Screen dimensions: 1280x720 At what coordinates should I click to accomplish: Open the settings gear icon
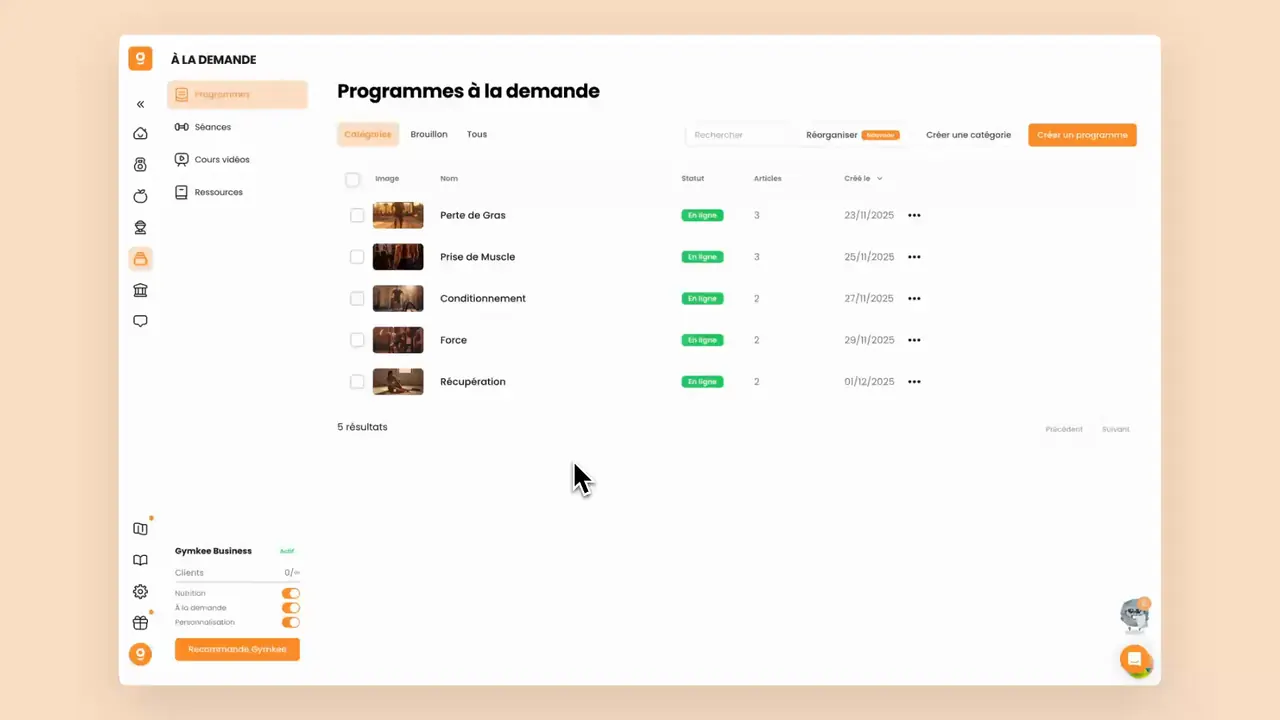(140, 592)
